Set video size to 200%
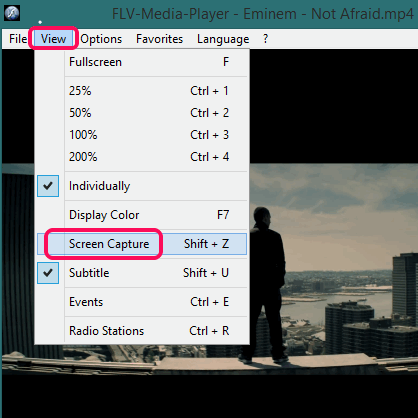Screen dimensions: 418x418 pos(142,157)
